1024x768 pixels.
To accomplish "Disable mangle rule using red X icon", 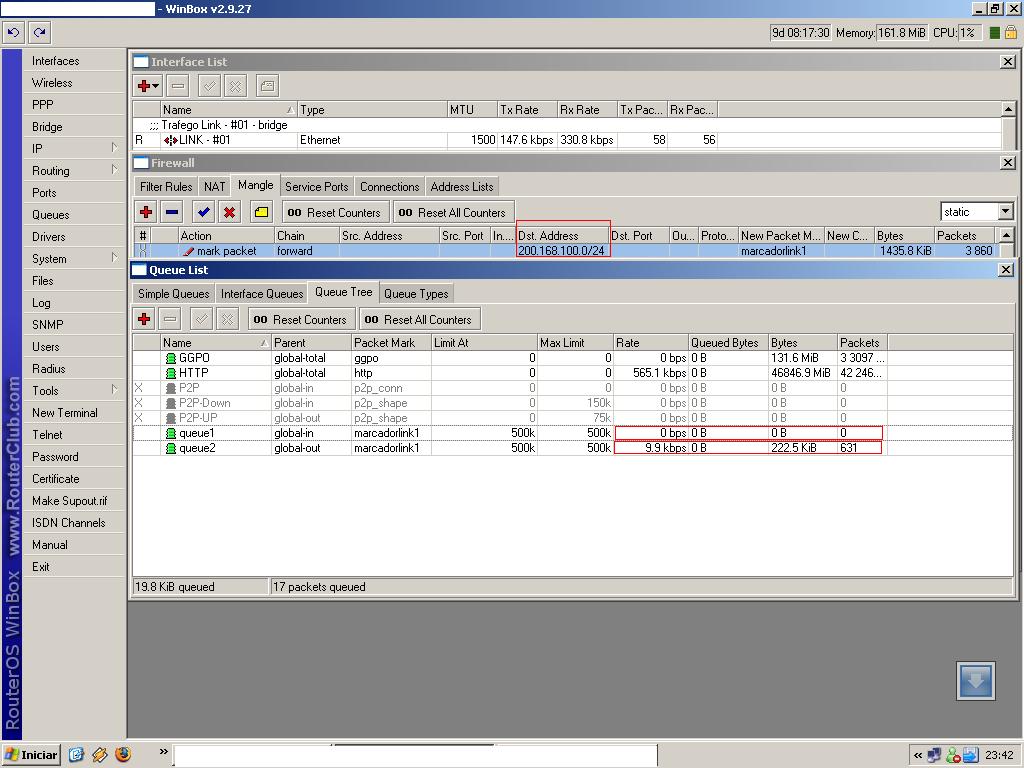I will (230, 212).
